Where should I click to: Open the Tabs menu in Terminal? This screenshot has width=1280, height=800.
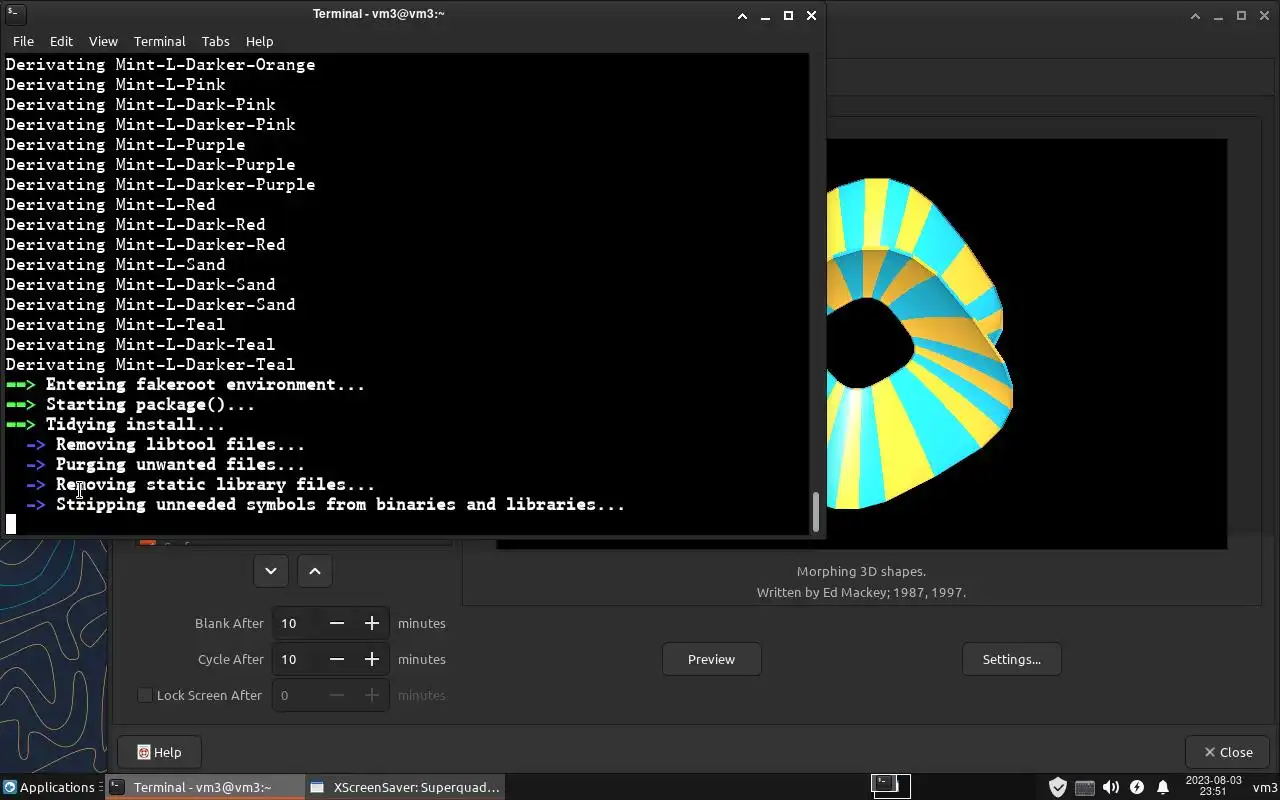(x=215, y=41)
